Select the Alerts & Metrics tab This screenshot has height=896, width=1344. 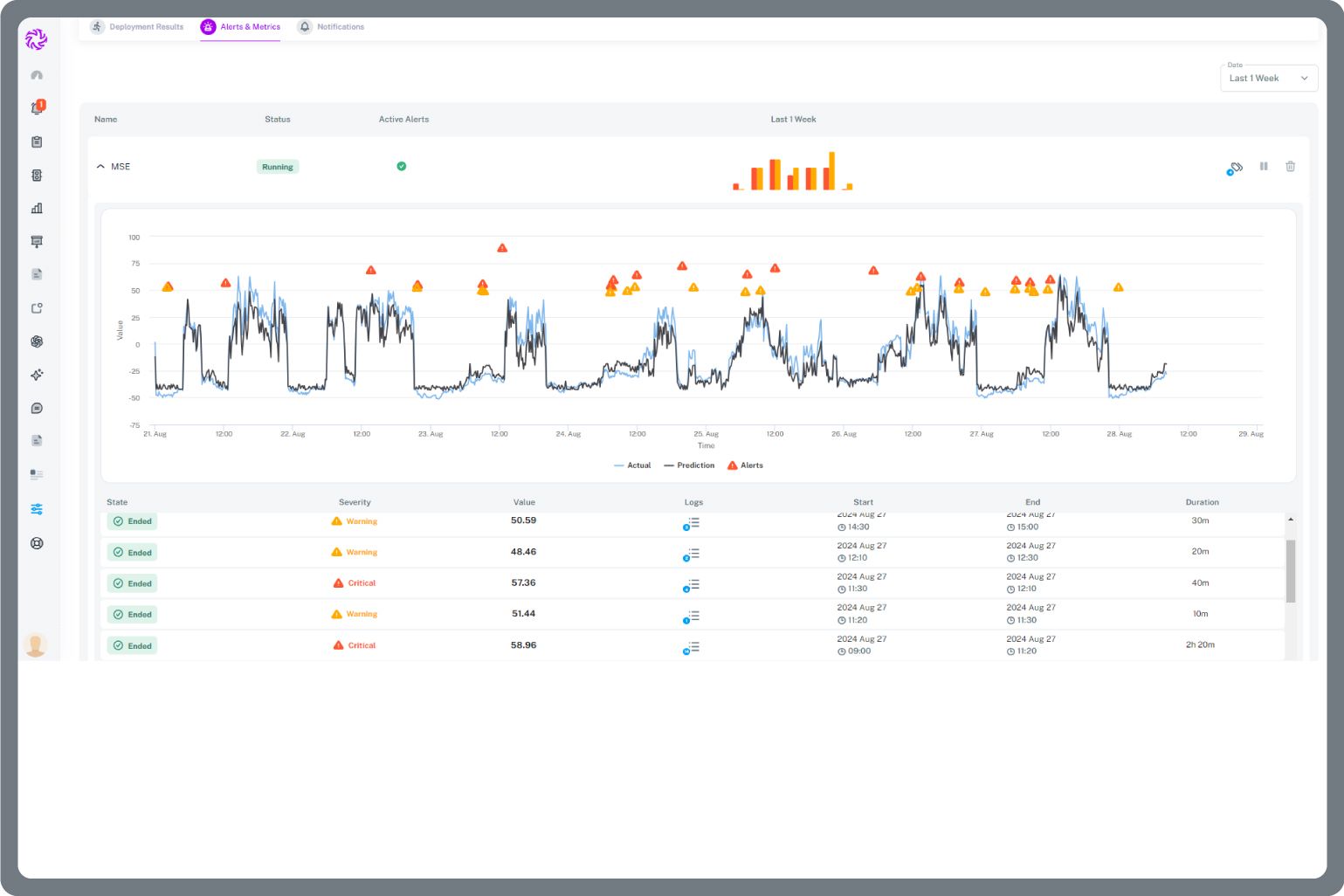tap(241, 27)
